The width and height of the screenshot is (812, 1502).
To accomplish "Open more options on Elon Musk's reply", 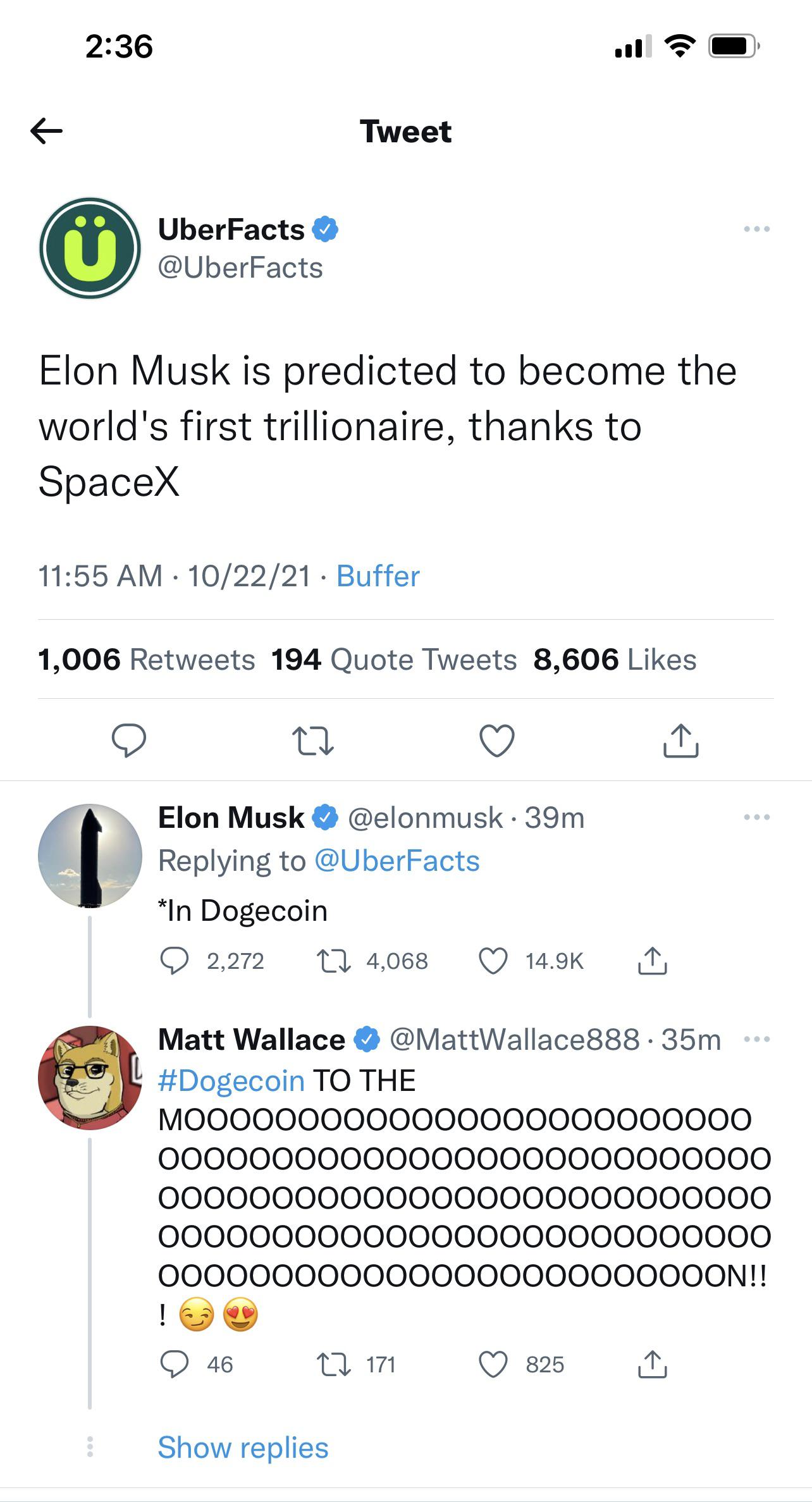I will pyautogui.click(x=757, y=817).
